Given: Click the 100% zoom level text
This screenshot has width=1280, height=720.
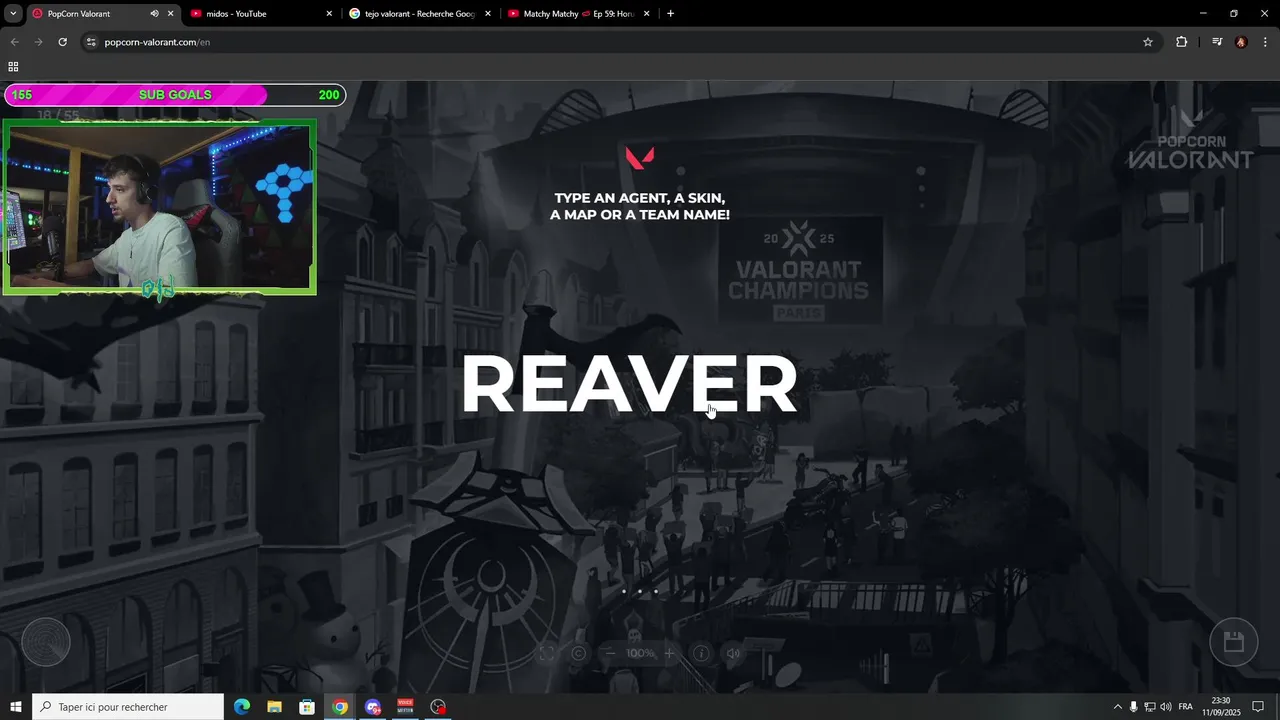Looking at the screenshot, I should pos(640,653).
